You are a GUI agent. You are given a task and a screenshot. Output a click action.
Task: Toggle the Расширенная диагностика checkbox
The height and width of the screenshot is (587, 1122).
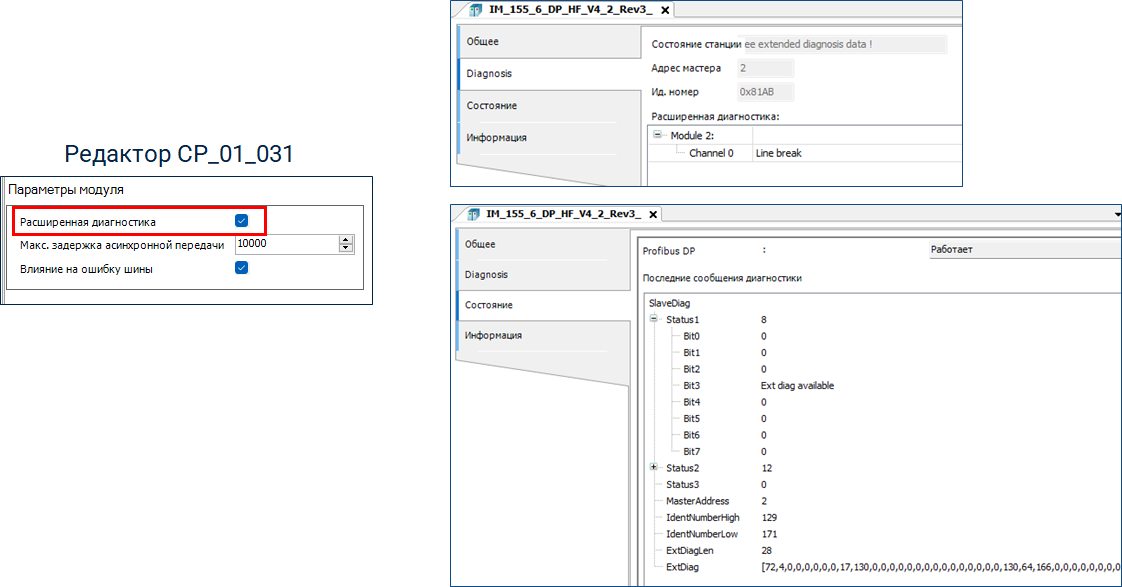(241, 220)
